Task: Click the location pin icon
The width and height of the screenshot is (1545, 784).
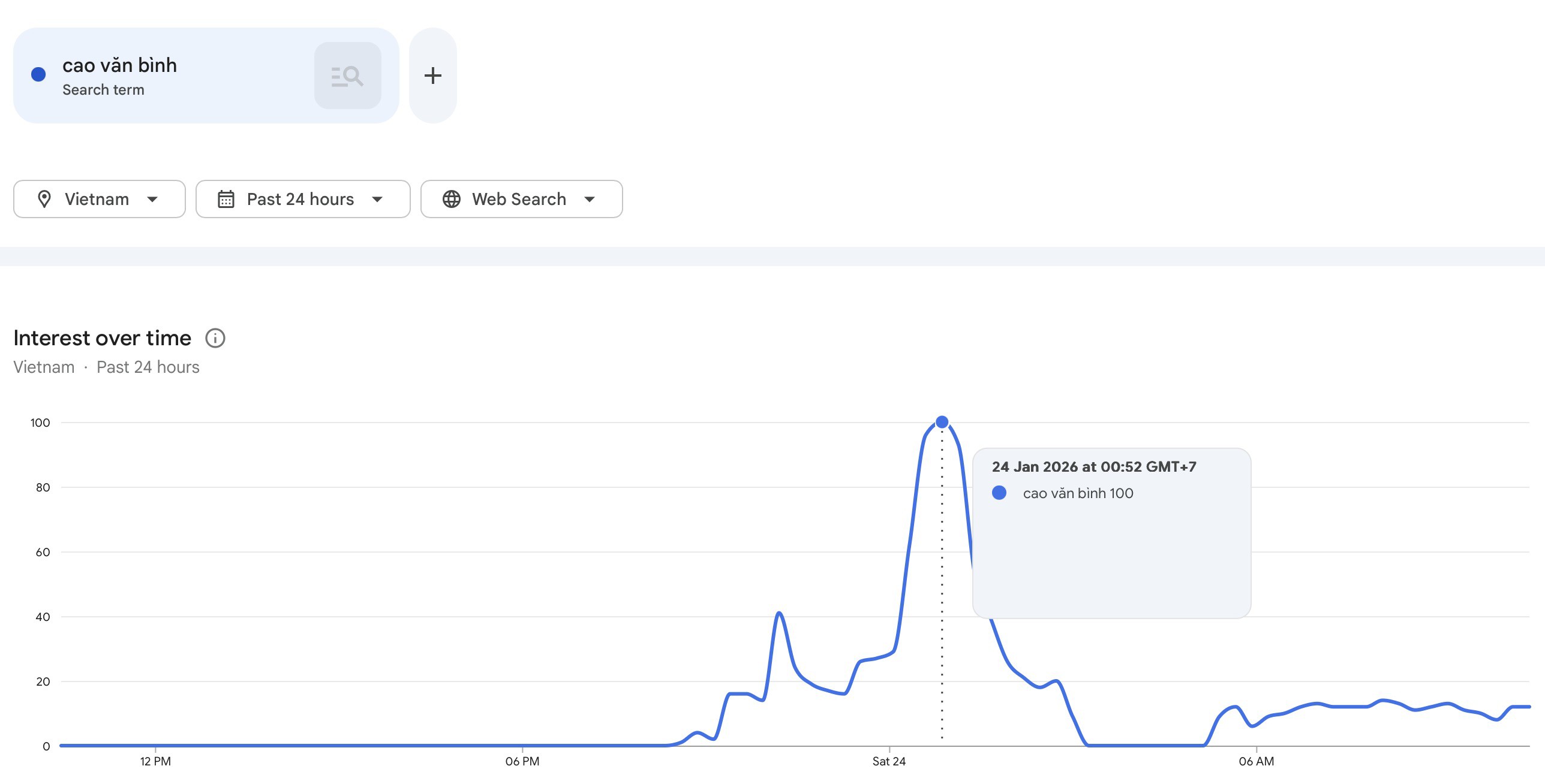Action: coord(44,199)
